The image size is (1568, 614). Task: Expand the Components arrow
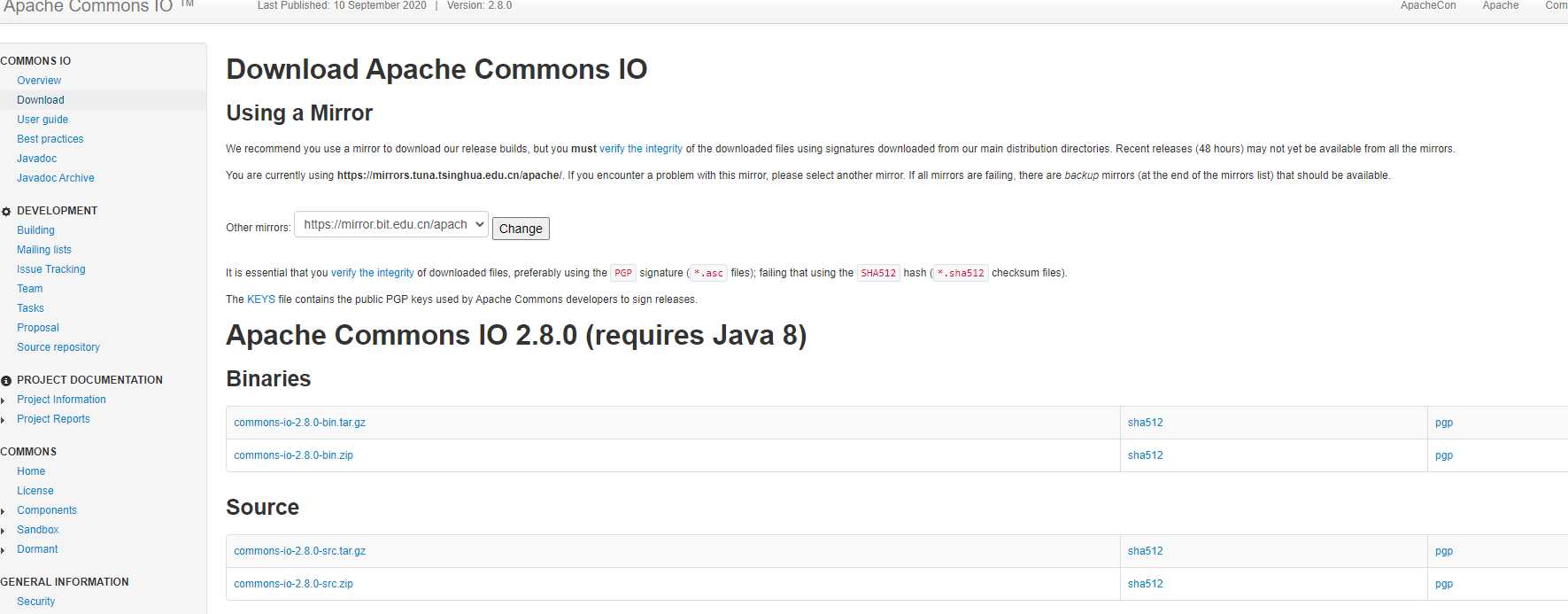(x=4, y=511)
